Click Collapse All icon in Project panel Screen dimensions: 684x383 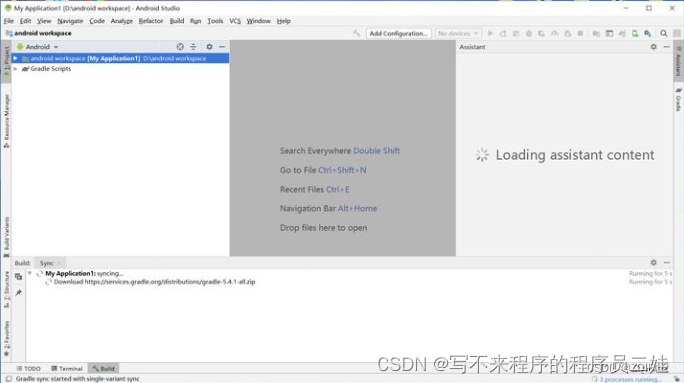click(193, 47)
